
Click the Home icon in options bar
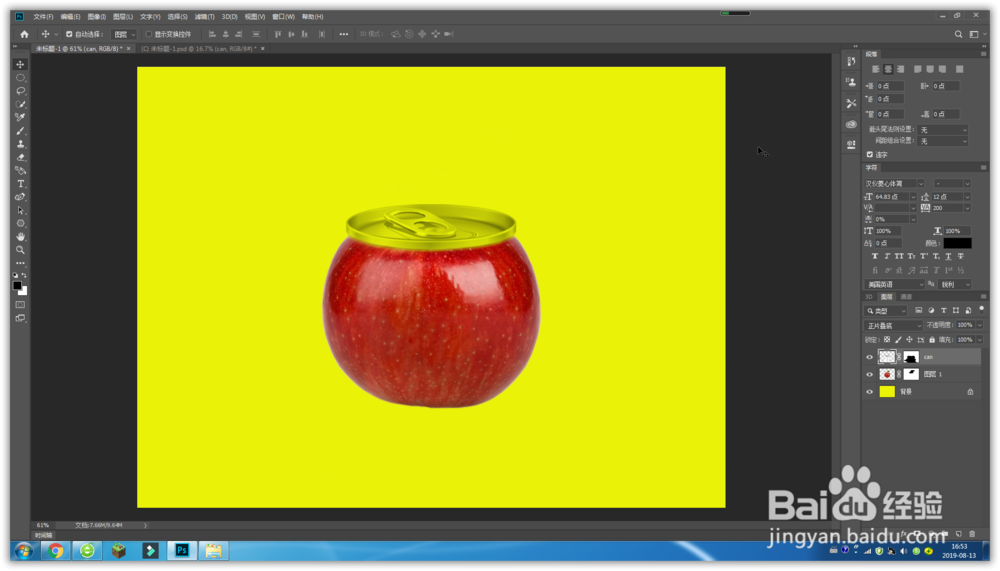pos(24,34)
